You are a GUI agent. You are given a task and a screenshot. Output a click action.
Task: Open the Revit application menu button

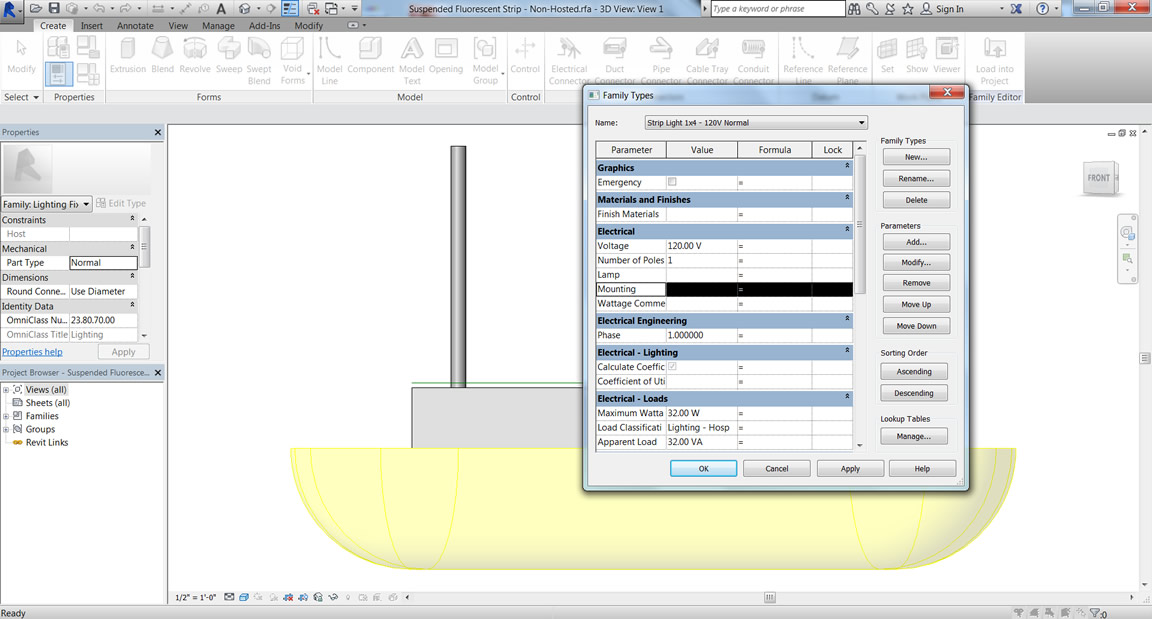pyautogui.click(x=10, y=10)
